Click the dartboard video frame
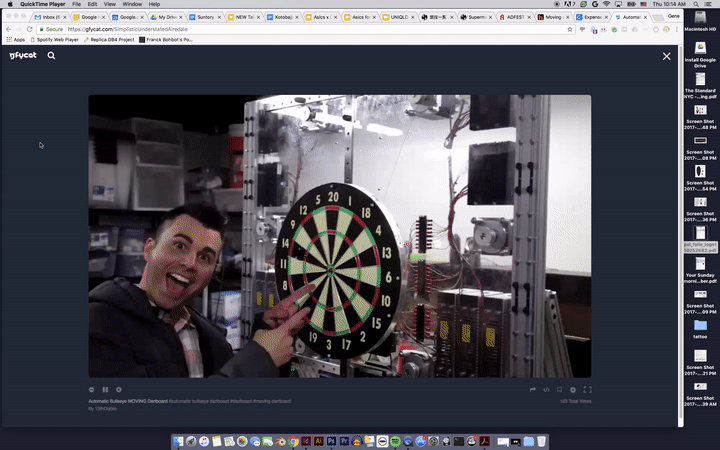720x450 pixels. 339,236
